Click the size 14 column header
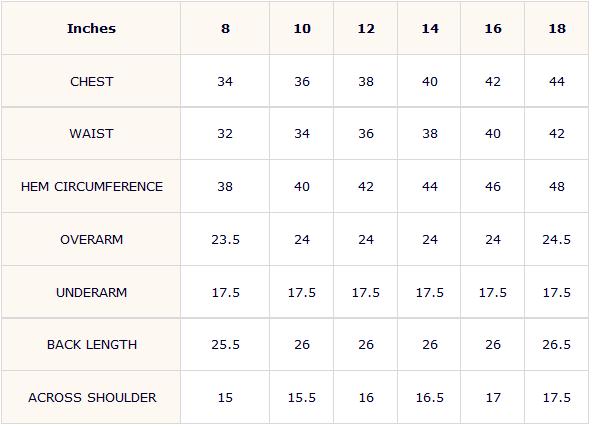592x427 pixels. 430,29
